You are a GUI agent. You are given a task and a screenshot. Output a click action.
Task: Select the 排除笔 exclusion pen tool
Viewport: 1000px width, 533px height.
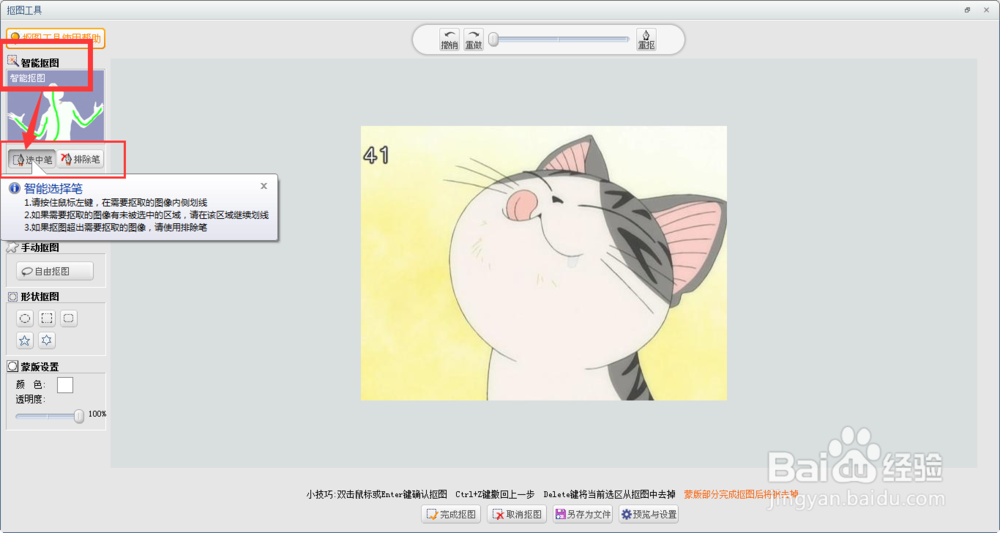pyautogui.click(x=80, y=159)
